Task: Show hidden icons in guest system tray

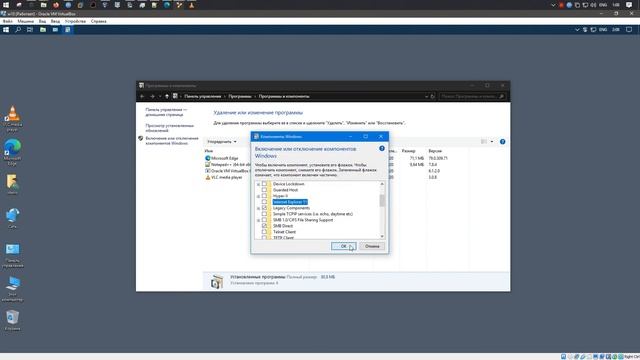Action: (x=577, y=29)
